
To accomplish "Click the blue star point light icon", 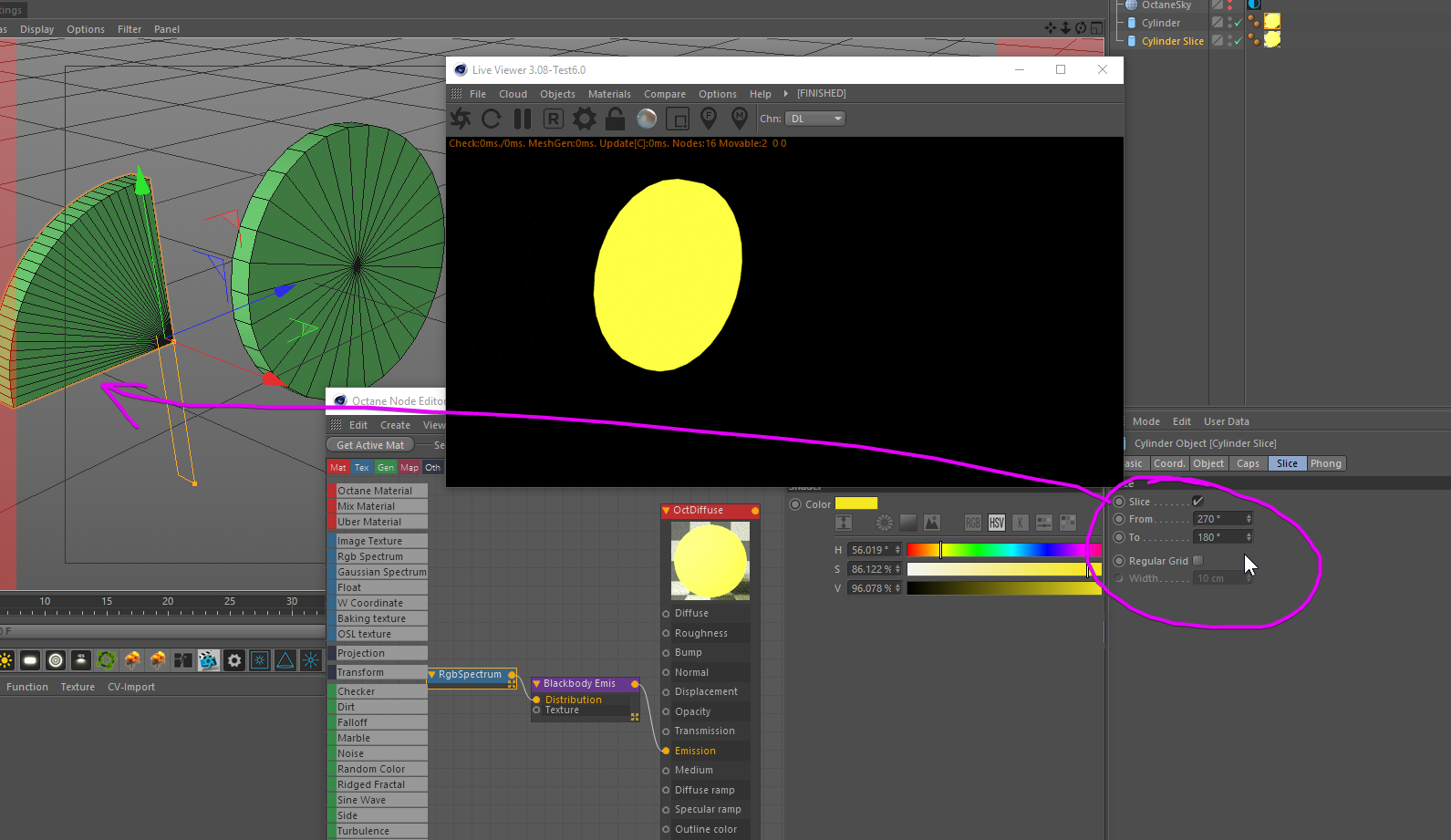I will [x=311, y=660].
